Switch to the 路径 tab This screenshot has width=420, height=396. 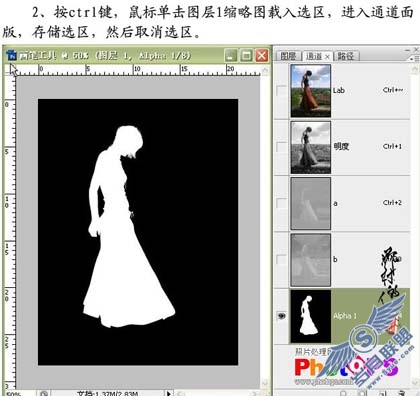tap(346, 56)
